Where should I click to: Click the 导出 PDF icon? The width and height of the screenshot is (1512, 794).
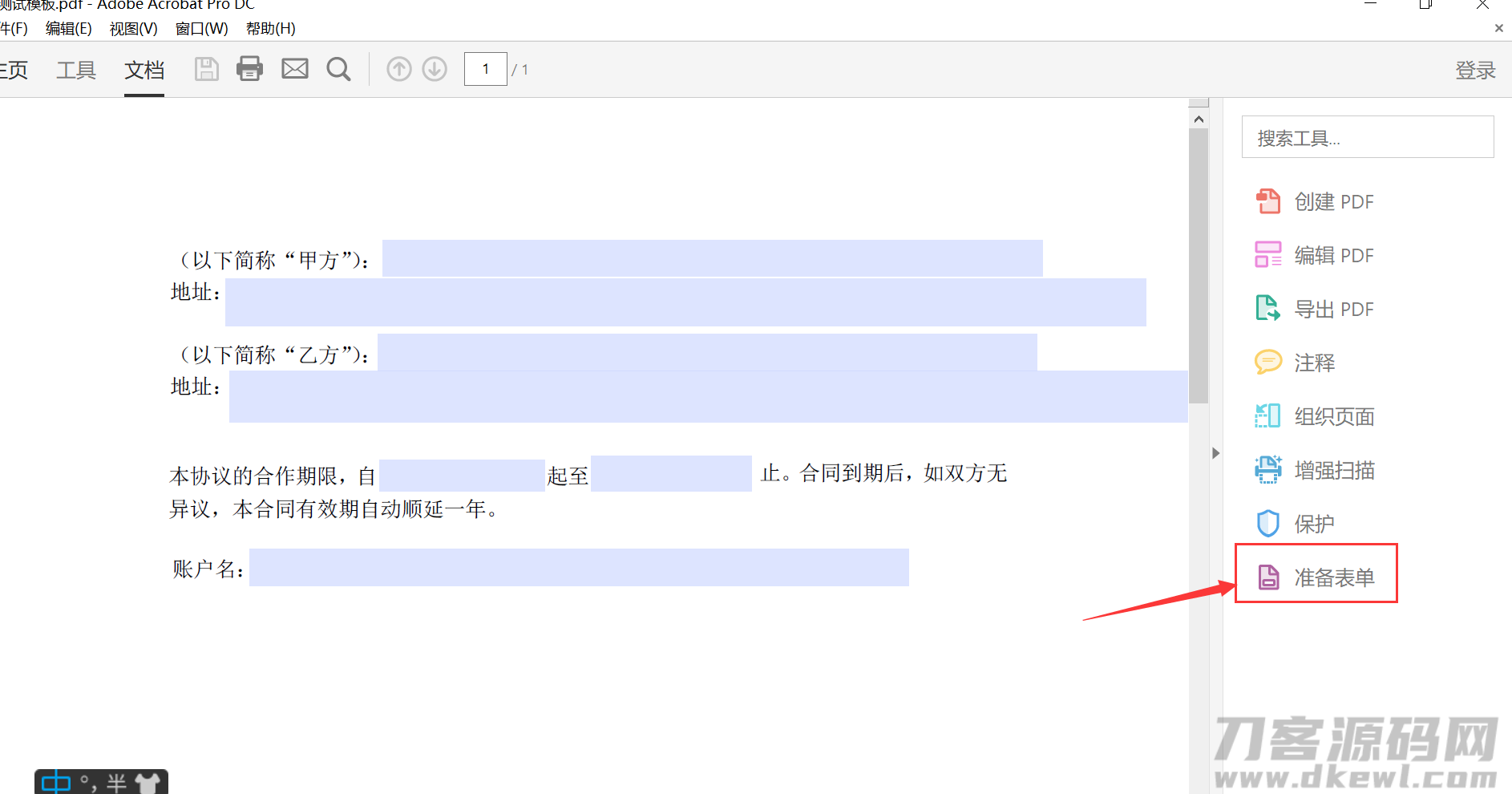tap(1267, 309)
